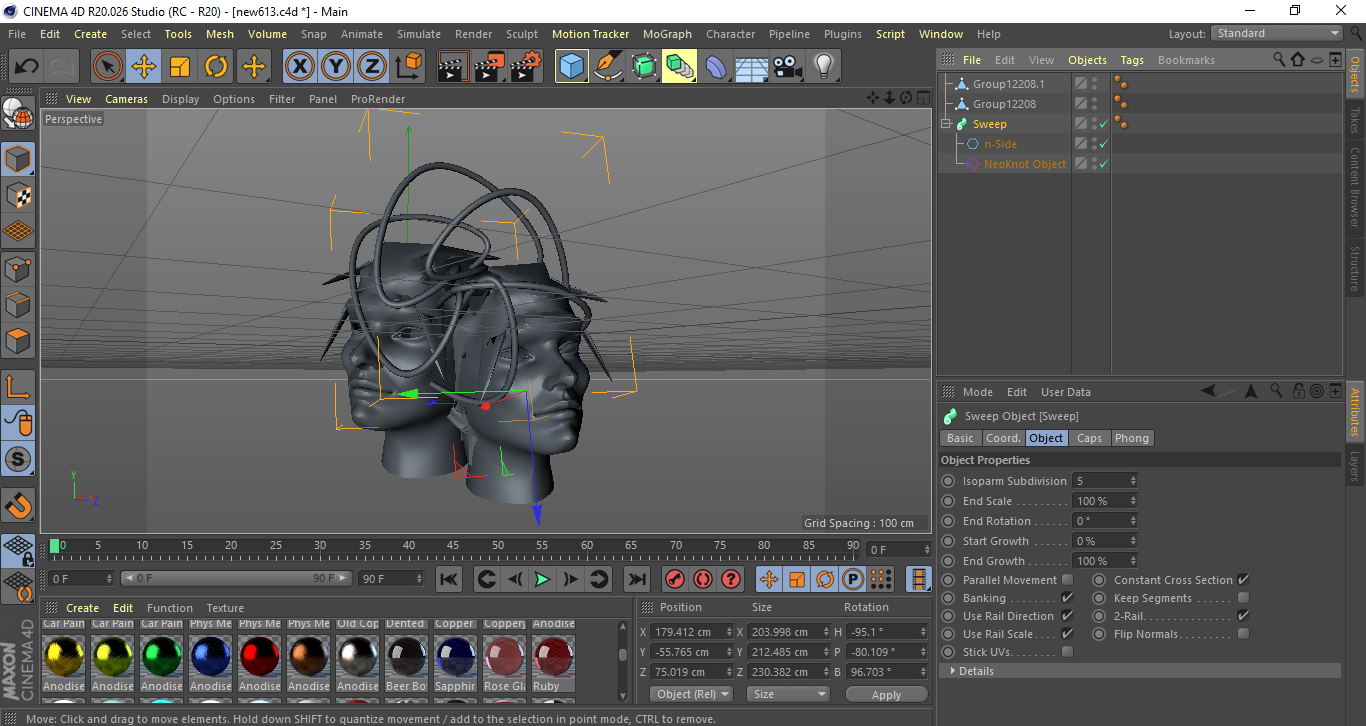Go to start of animation
The width and height of the screenshot is (1366, 726).
449,579
